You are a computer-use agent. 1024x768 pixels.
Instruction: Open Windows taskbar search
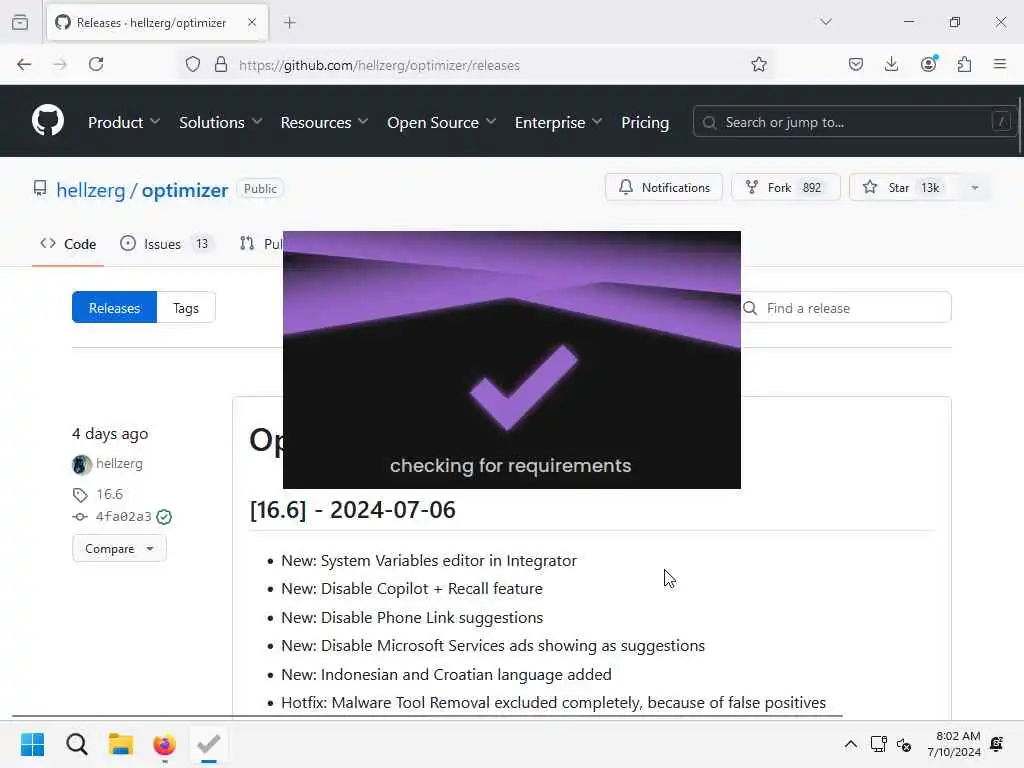76,744
